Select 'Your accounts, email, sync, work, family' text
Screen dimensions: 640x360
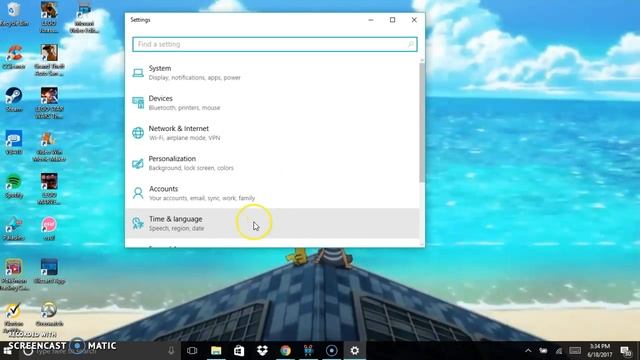(202, 198)
